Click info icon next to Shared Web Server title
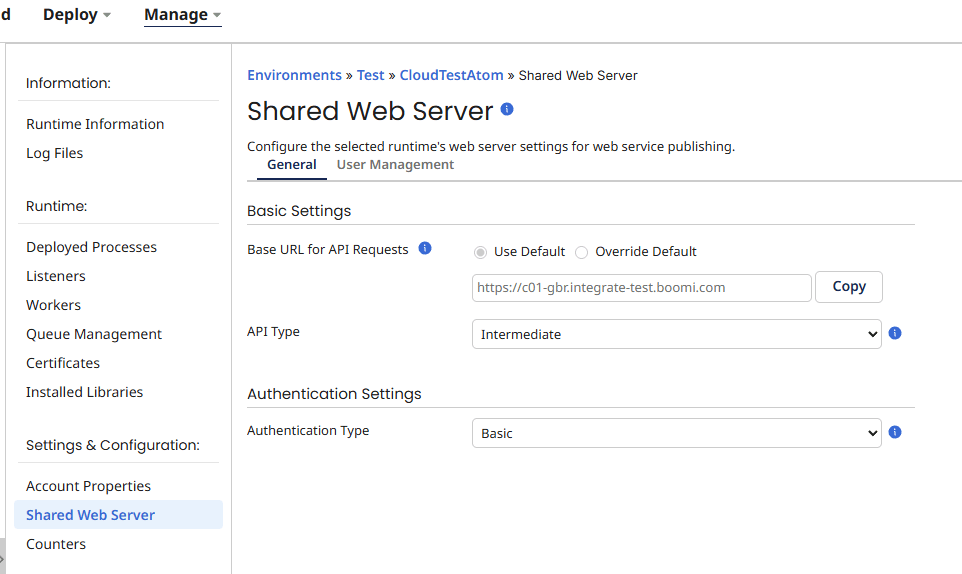Viewport: 962px width, 574px height. click(x=507, y=109)
